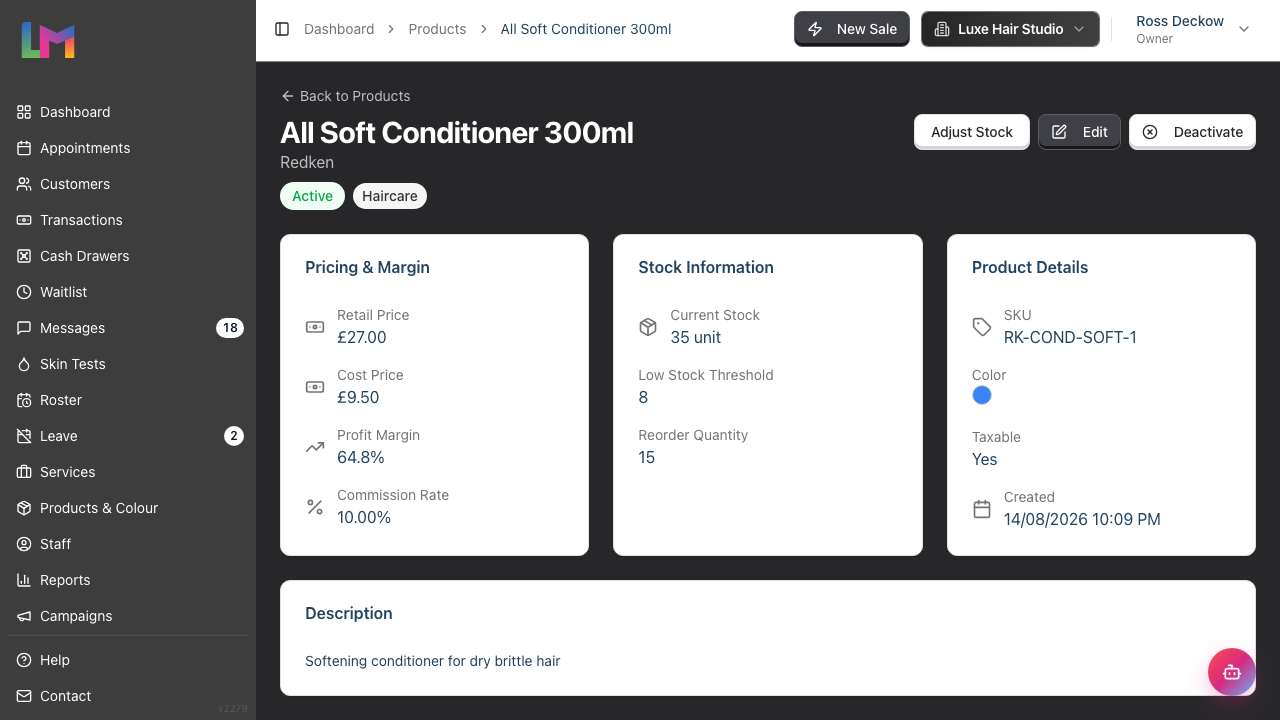Click the Profit Margin trending-up icon
This screenshot has height=720, width=1280.
315,447
